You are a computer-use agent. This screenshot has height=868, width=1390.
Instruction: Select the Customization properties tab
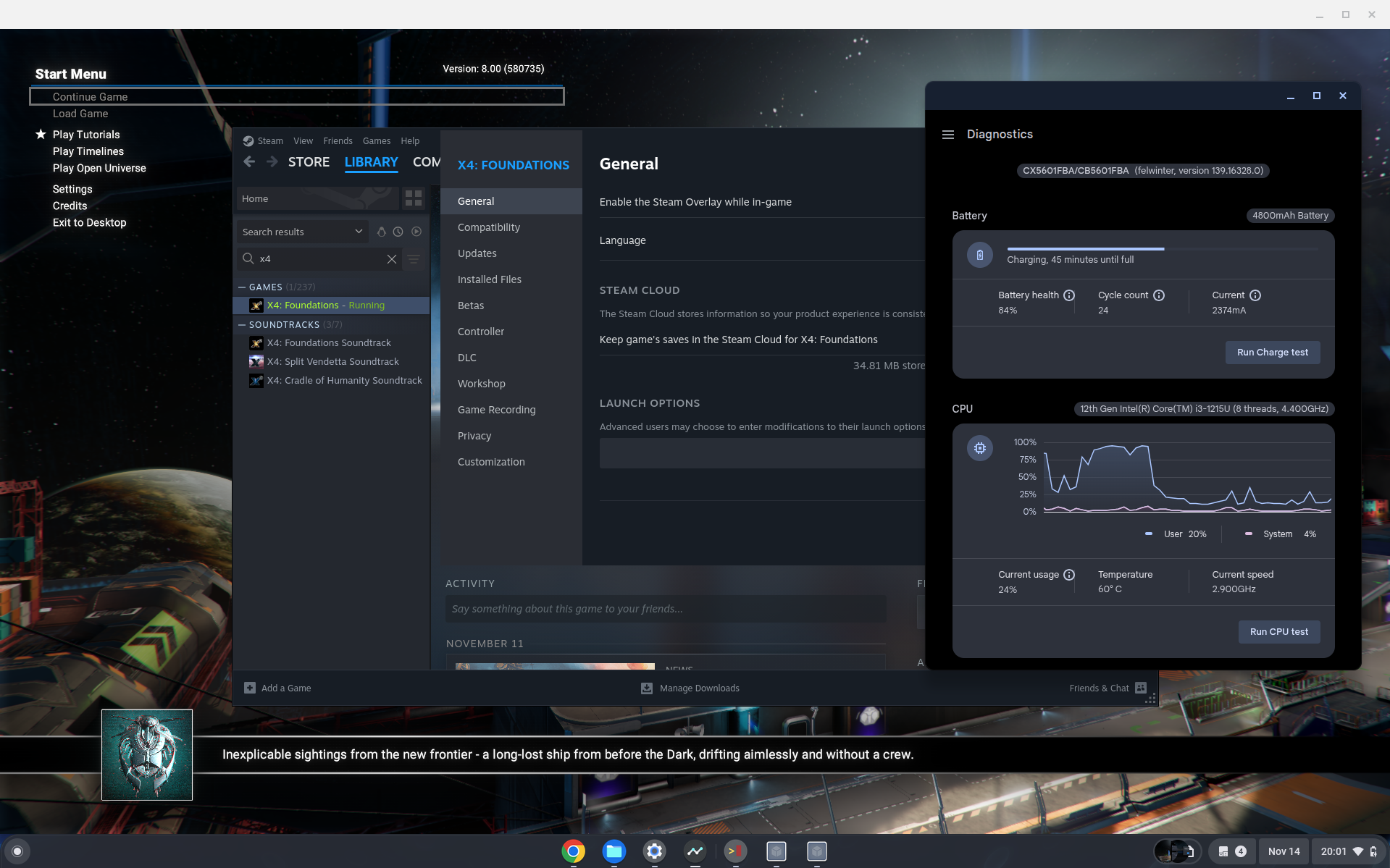pos(511,462)
